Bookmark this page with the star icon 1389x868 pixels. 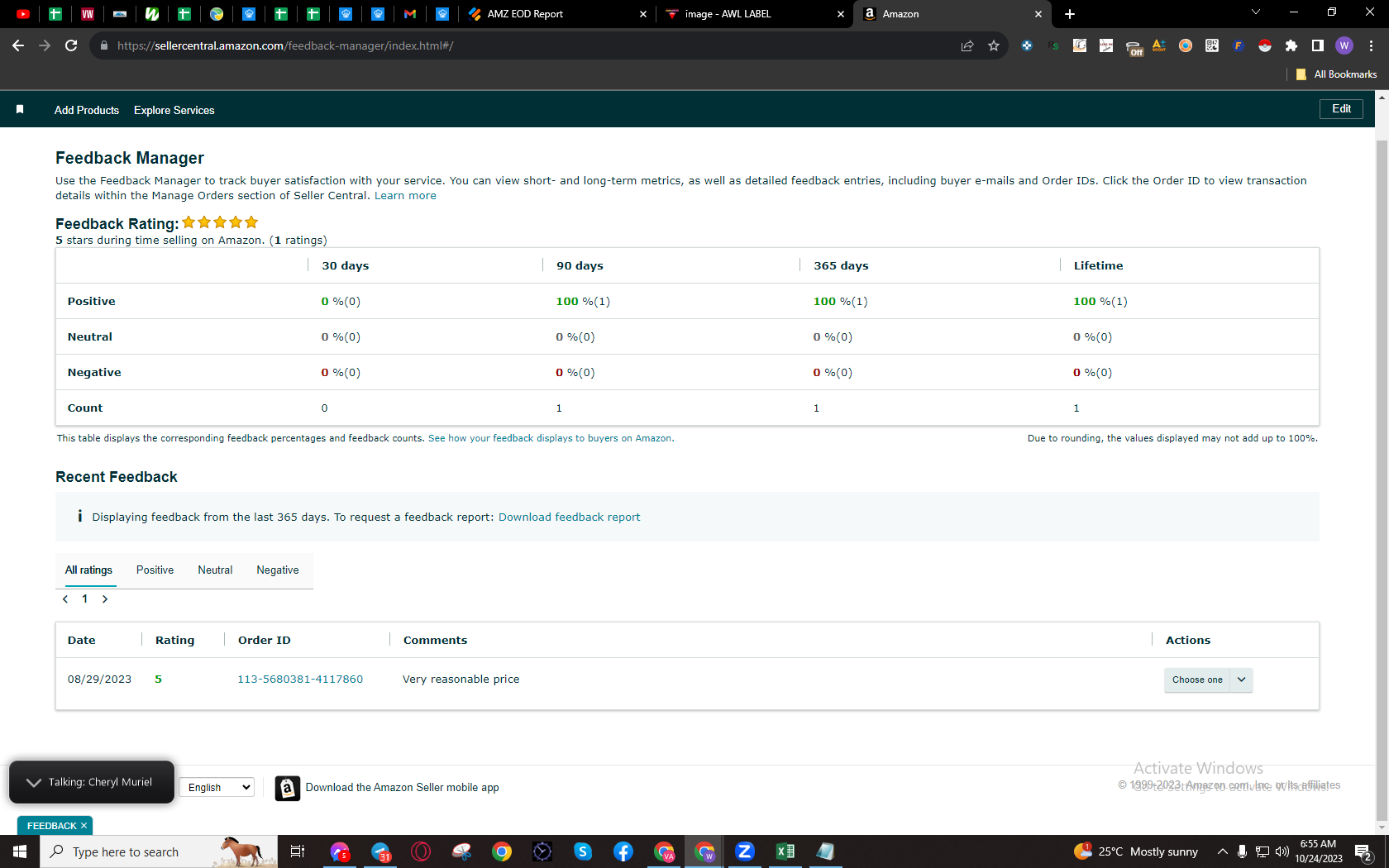tap(994, 45)
